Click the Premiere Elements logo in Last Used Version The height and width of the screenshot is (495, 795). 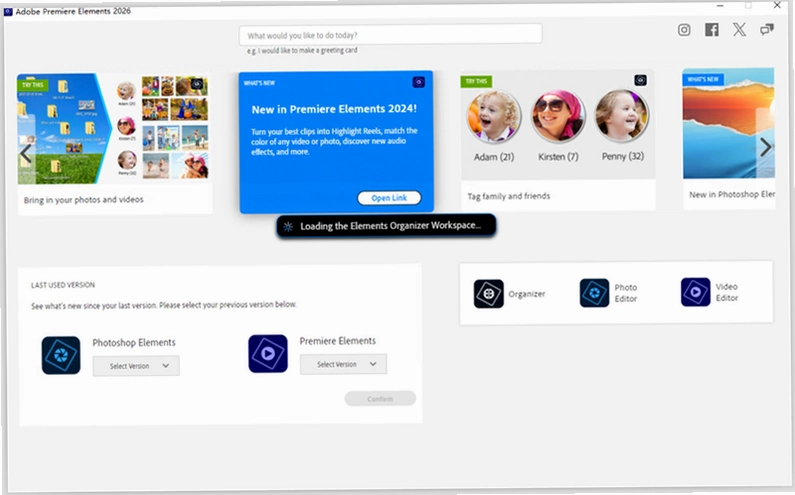[x=268, y=353]
